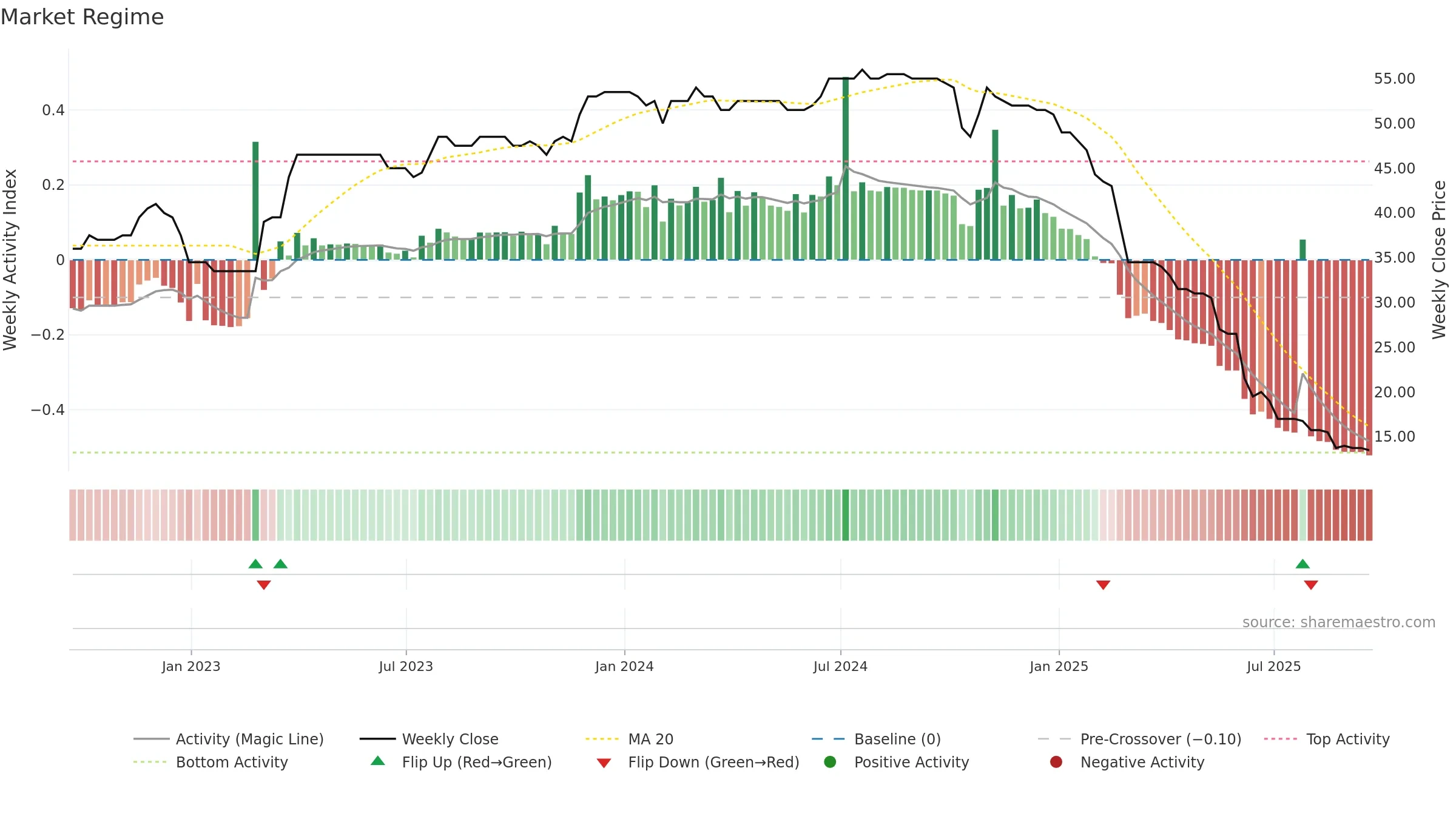Screen dimensions: 1456x819
Task: Click the Flip Down marker near Jan 2025
Action: 1103,585
